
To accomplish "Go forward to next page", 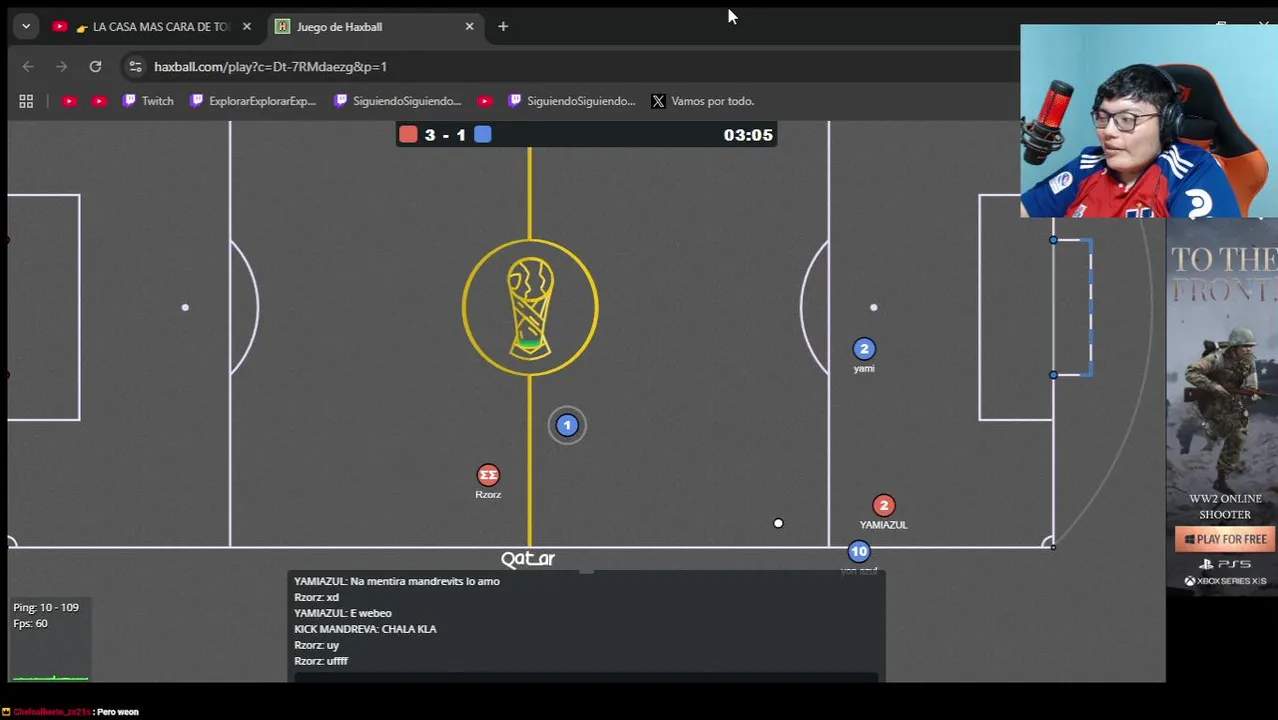I will (62, 67).
